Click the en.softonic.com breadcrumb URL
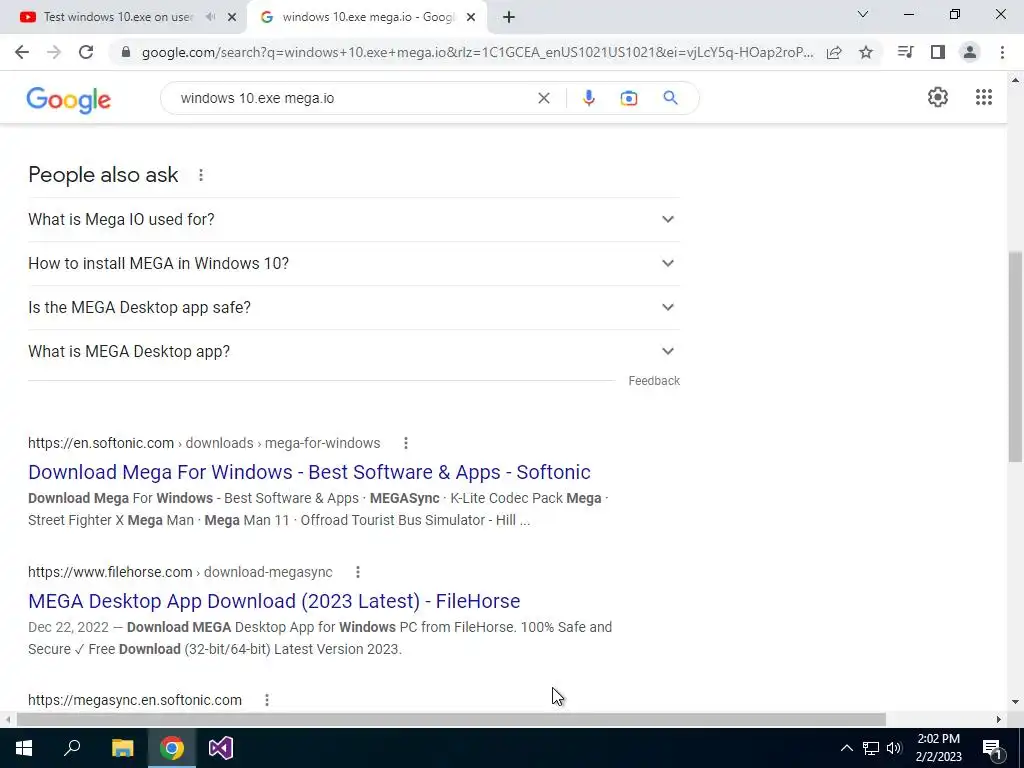Image resolution: width=1024 pixels, height=768 pixels. pos(204,443)
